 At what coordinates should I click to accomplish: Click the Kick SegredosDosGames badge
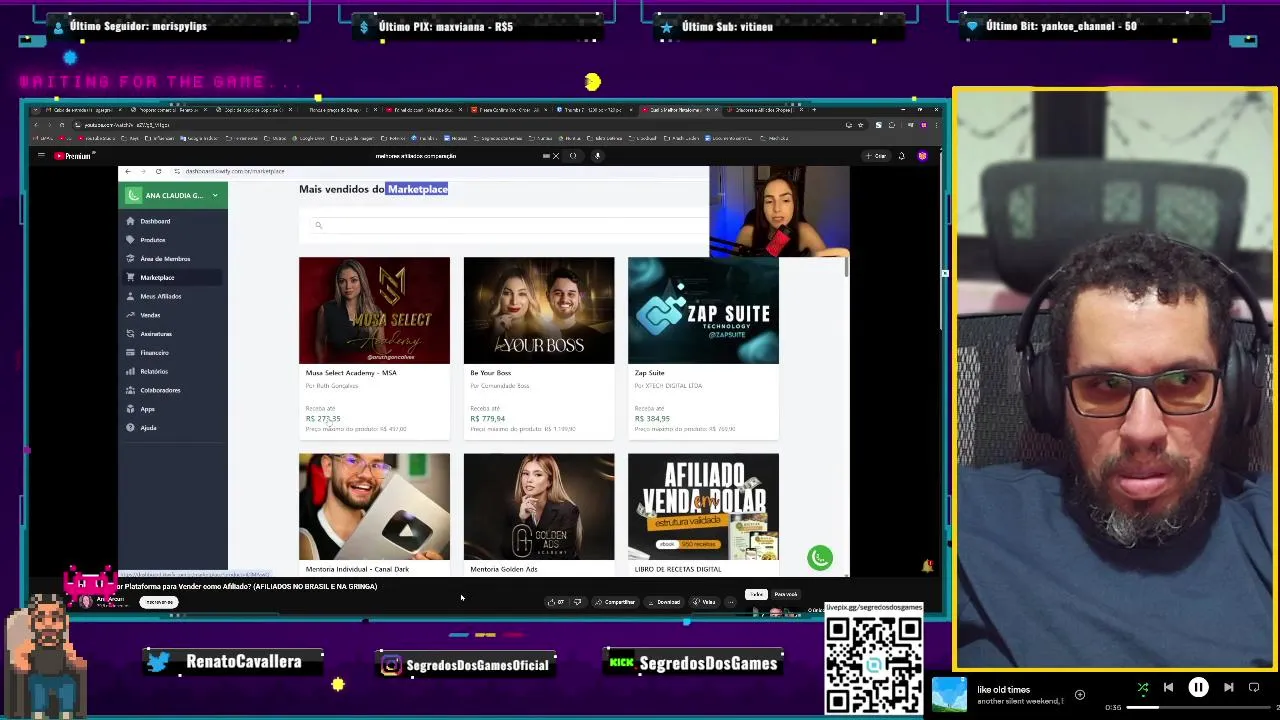[693, 663]
